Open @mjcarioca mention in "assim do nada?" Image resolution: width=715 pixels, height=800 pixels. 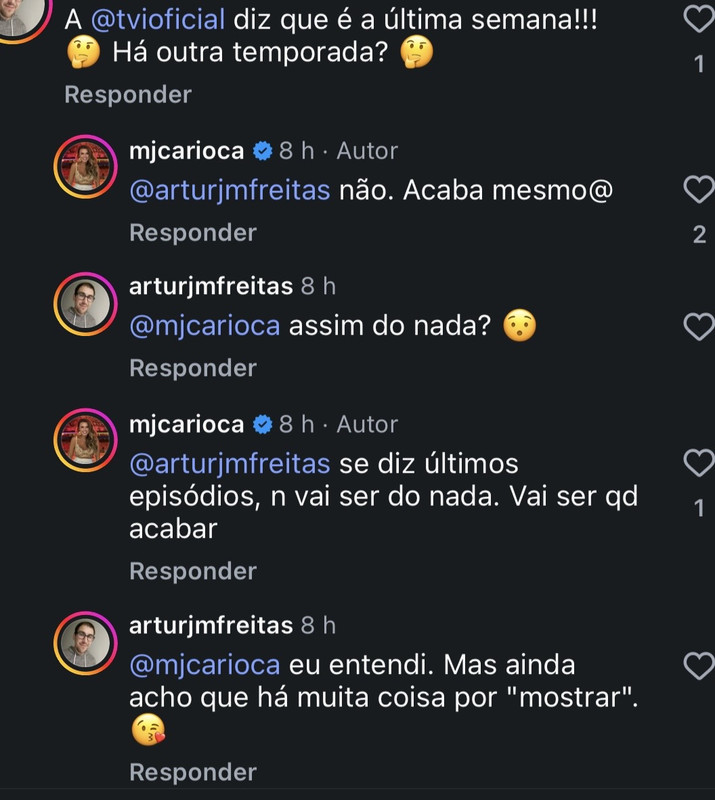point(205,327)
